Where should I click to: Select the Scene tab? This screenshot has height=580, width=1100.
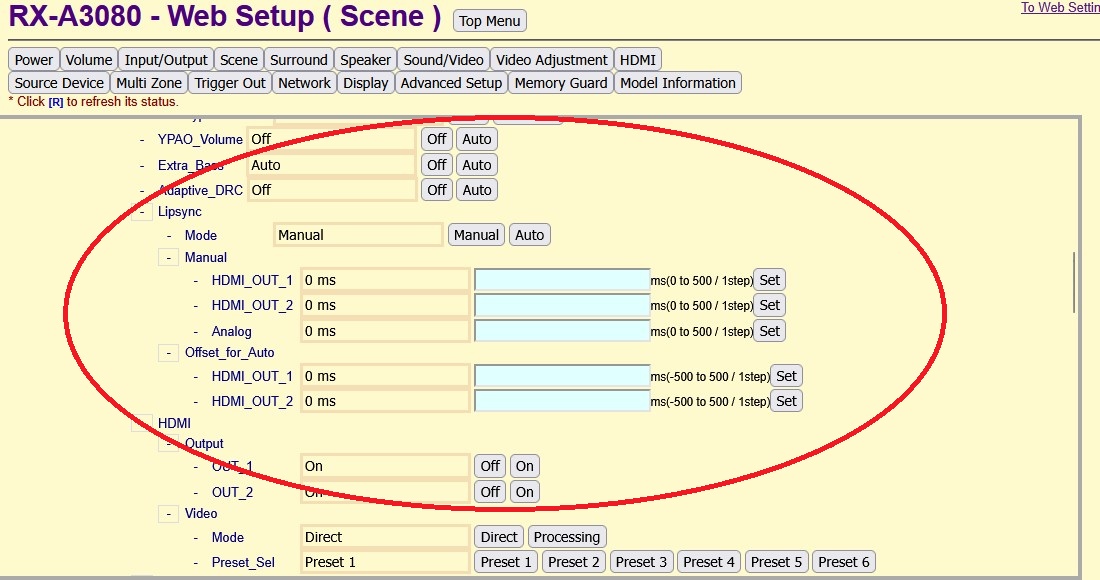click(x=239, y=60)
